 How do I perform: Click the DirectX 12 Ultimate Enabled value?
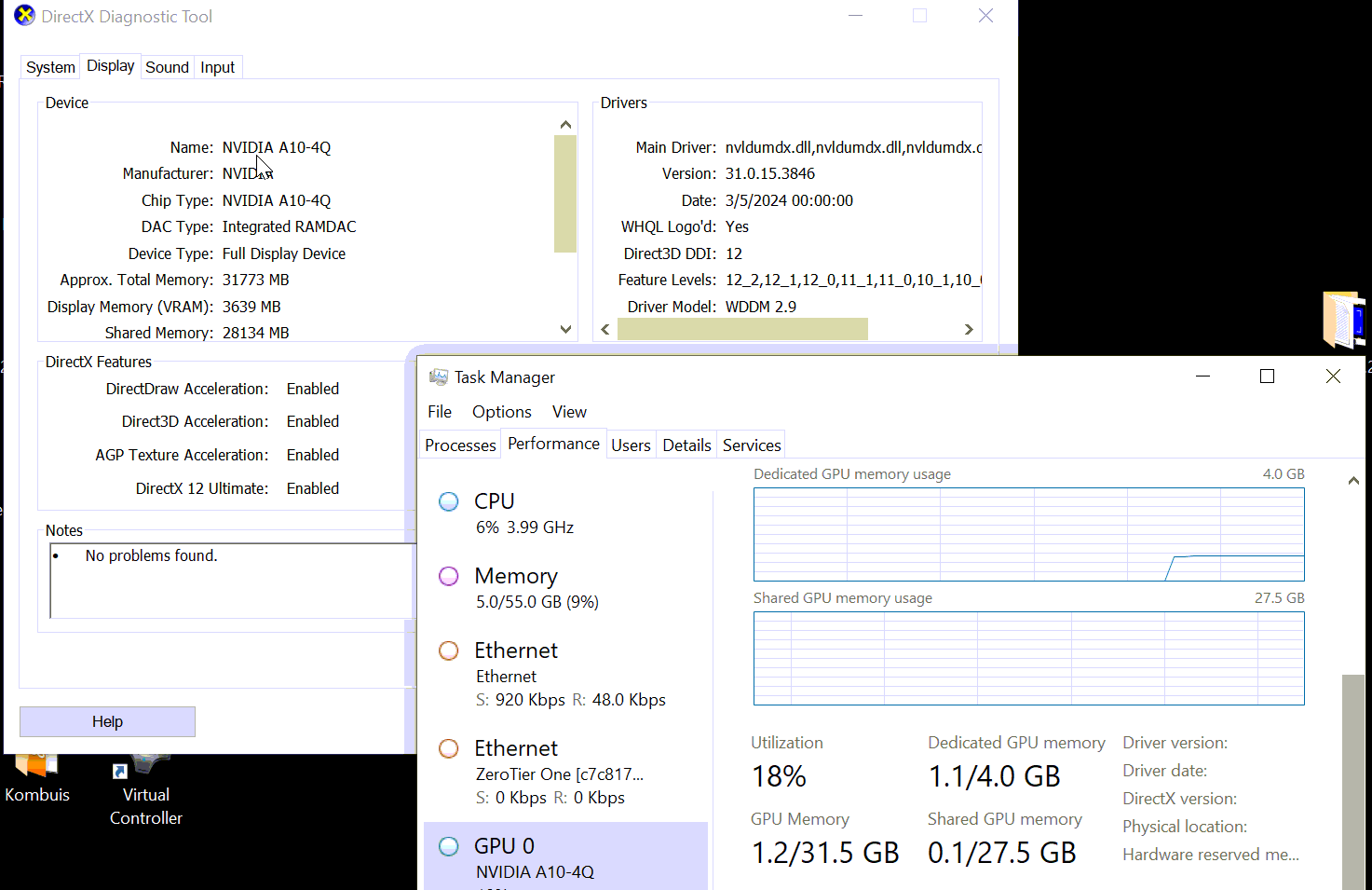[313, 488]
